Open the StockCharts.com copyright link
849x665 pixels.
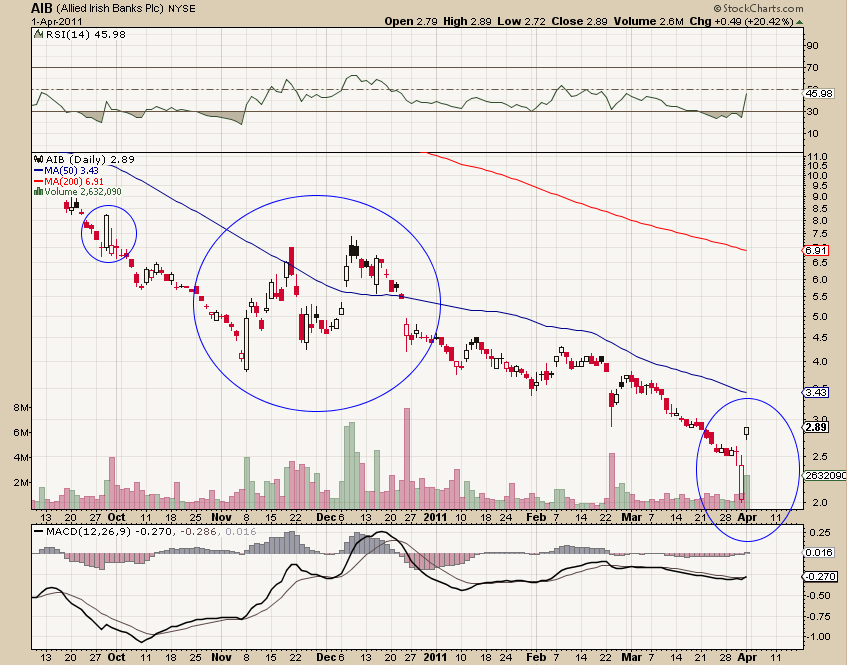pyautogui.click(x=759, y=8)
